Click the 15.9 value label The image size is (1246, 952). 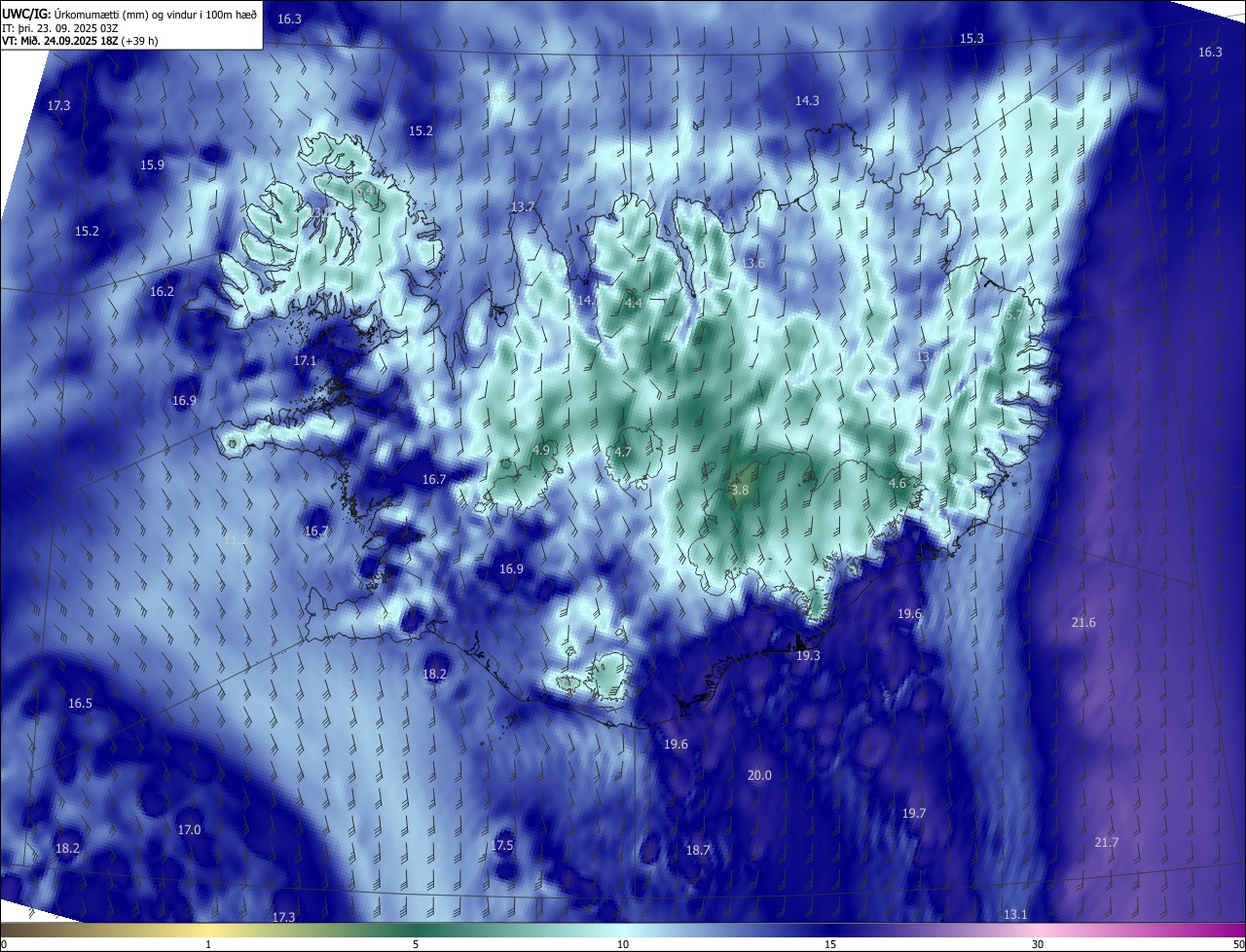point(152,165)
